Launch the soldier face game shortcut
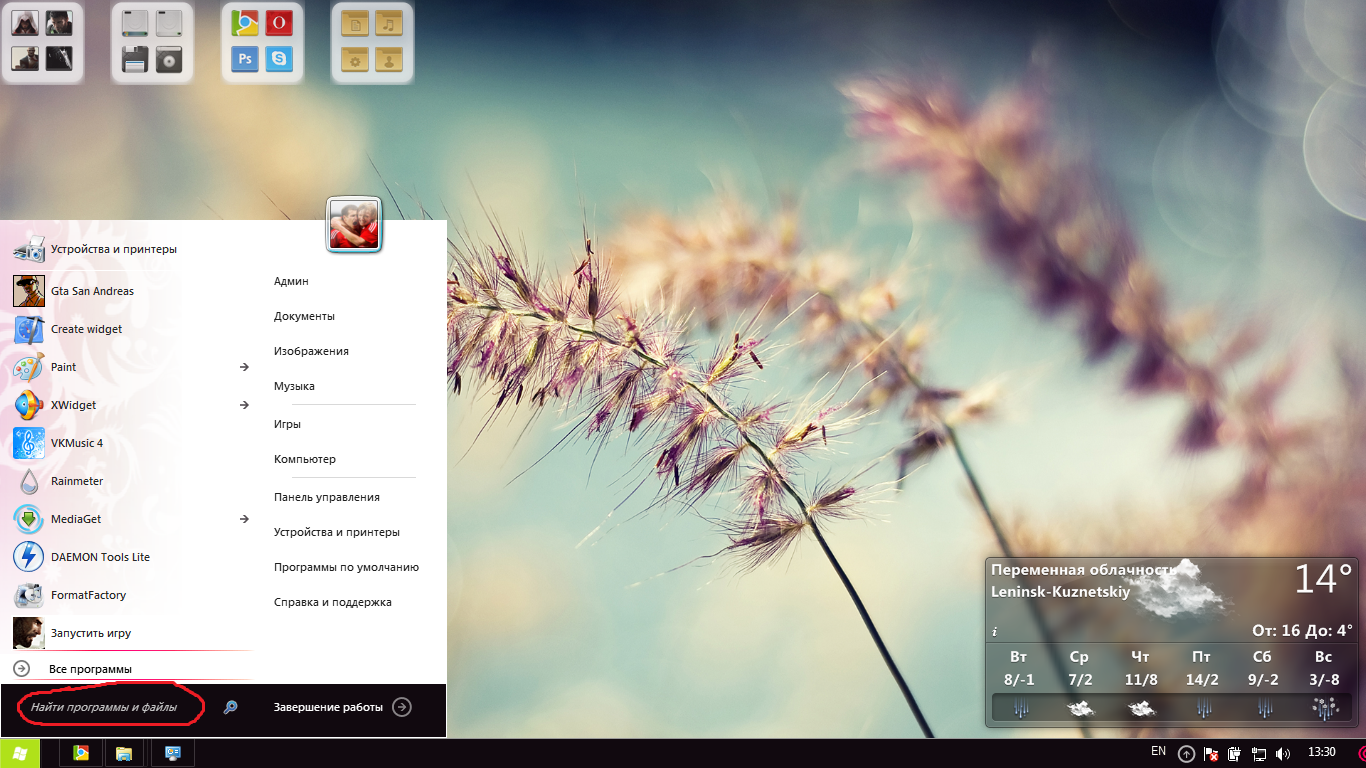 click(59, 23)
